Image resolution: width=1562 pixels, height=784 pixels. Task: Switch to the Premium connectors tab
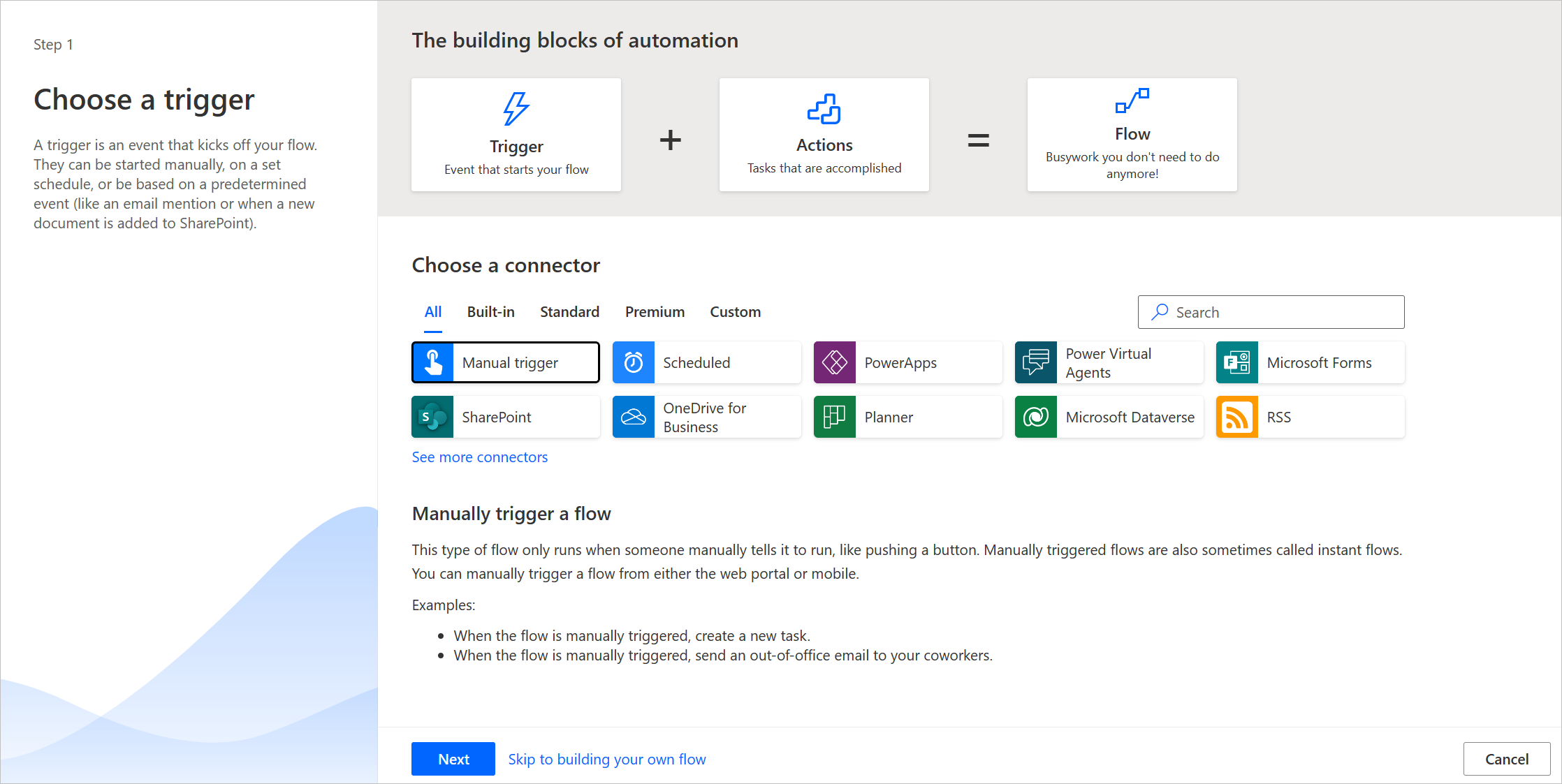(x=655, y=311)
